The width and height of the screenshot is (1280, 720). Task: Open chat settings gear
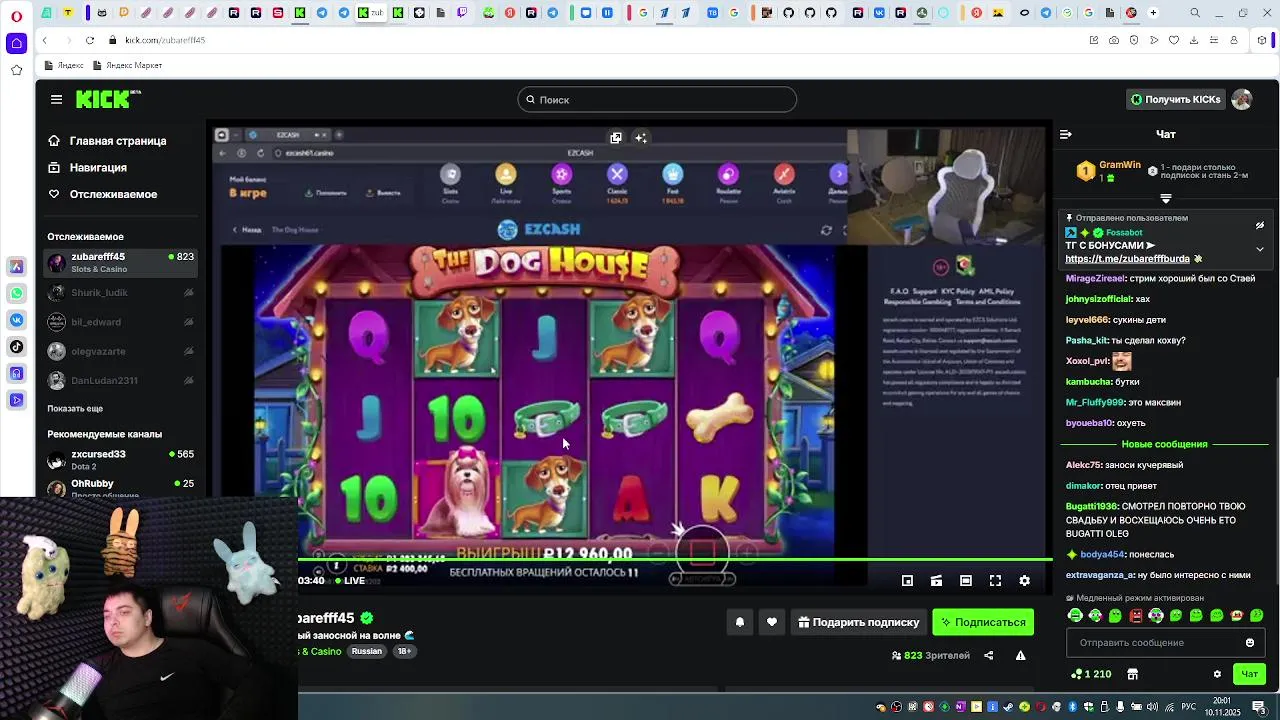pyautogui.click(x=1217, y=674)
